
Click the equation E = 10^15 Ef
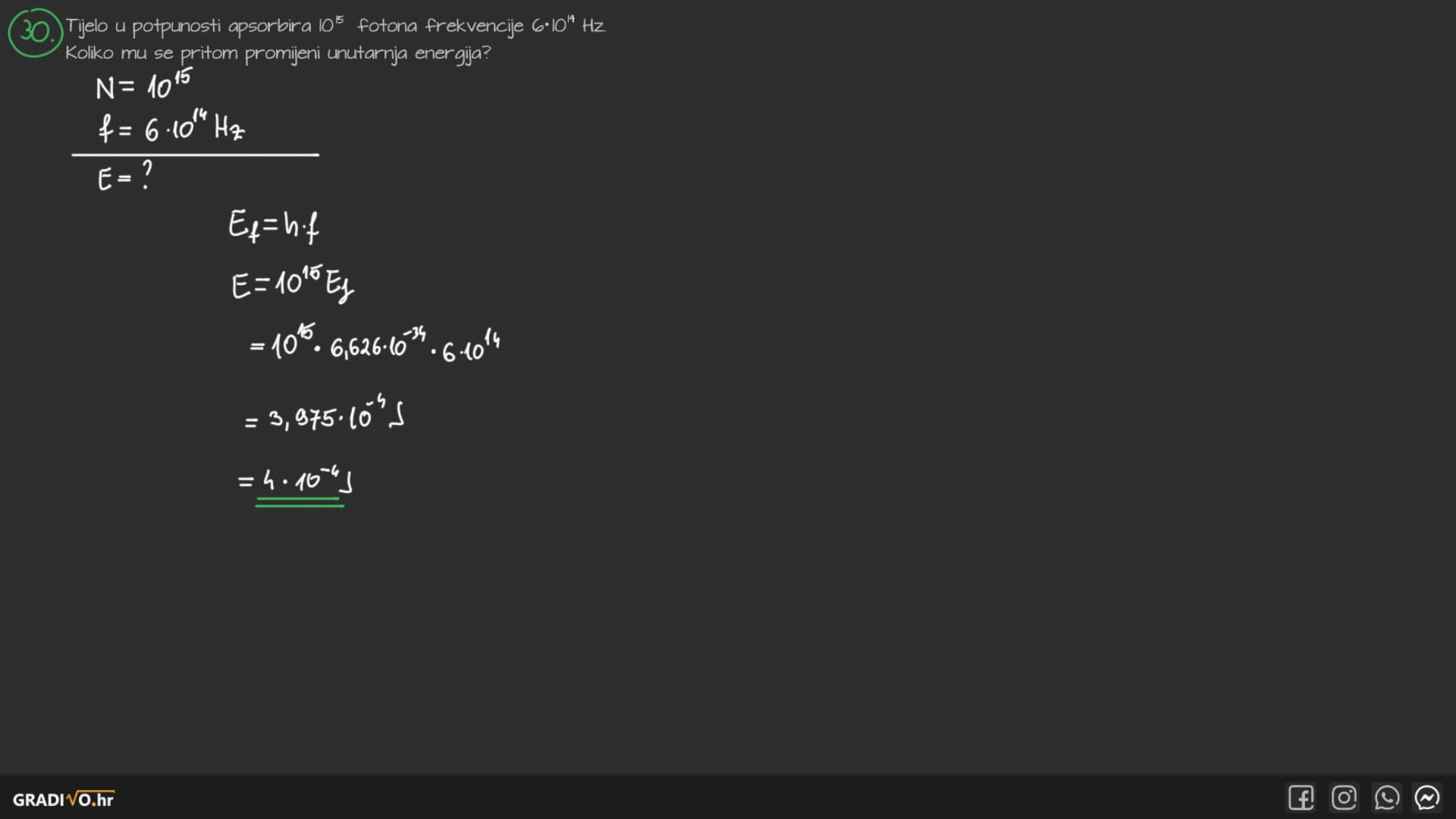point(292,284)
